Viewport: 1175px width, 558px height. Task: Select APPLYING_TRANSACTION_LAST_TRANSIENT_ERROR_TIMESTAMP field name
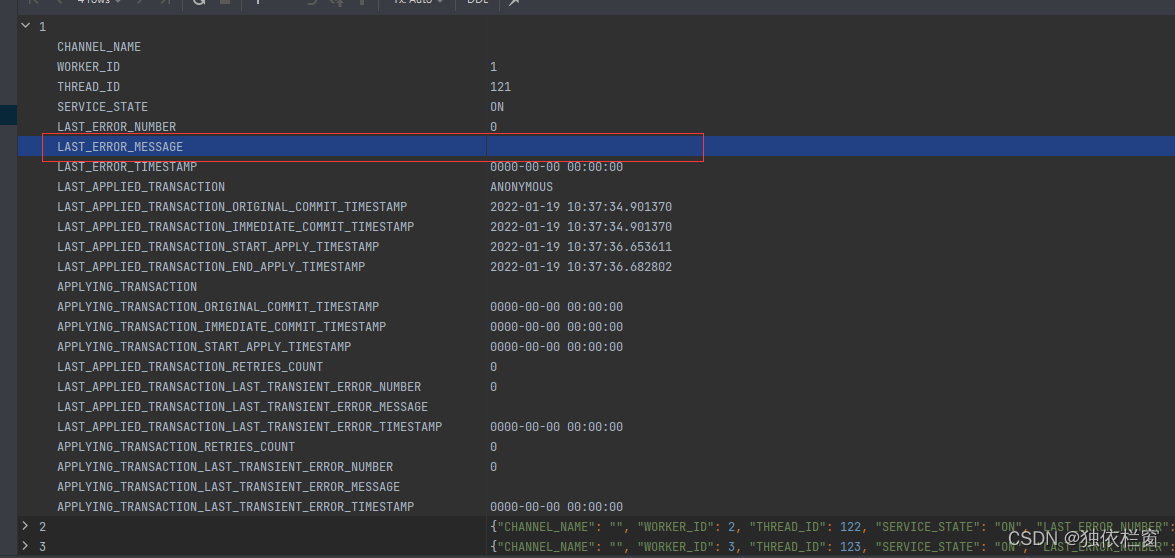click(x=235, y=507)
